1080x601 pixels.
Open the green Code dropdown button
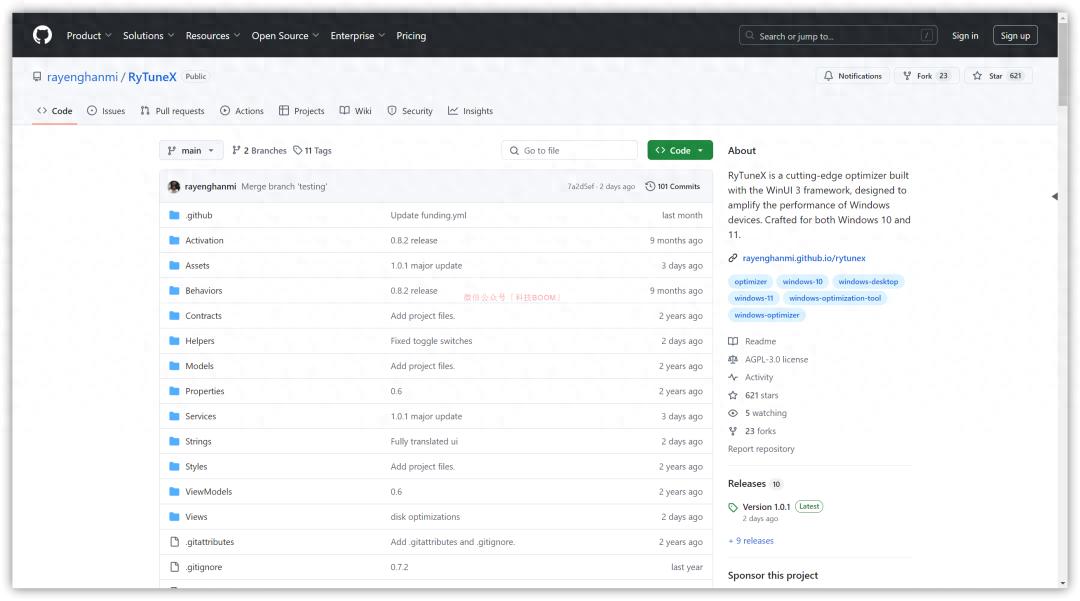(680, 151)
